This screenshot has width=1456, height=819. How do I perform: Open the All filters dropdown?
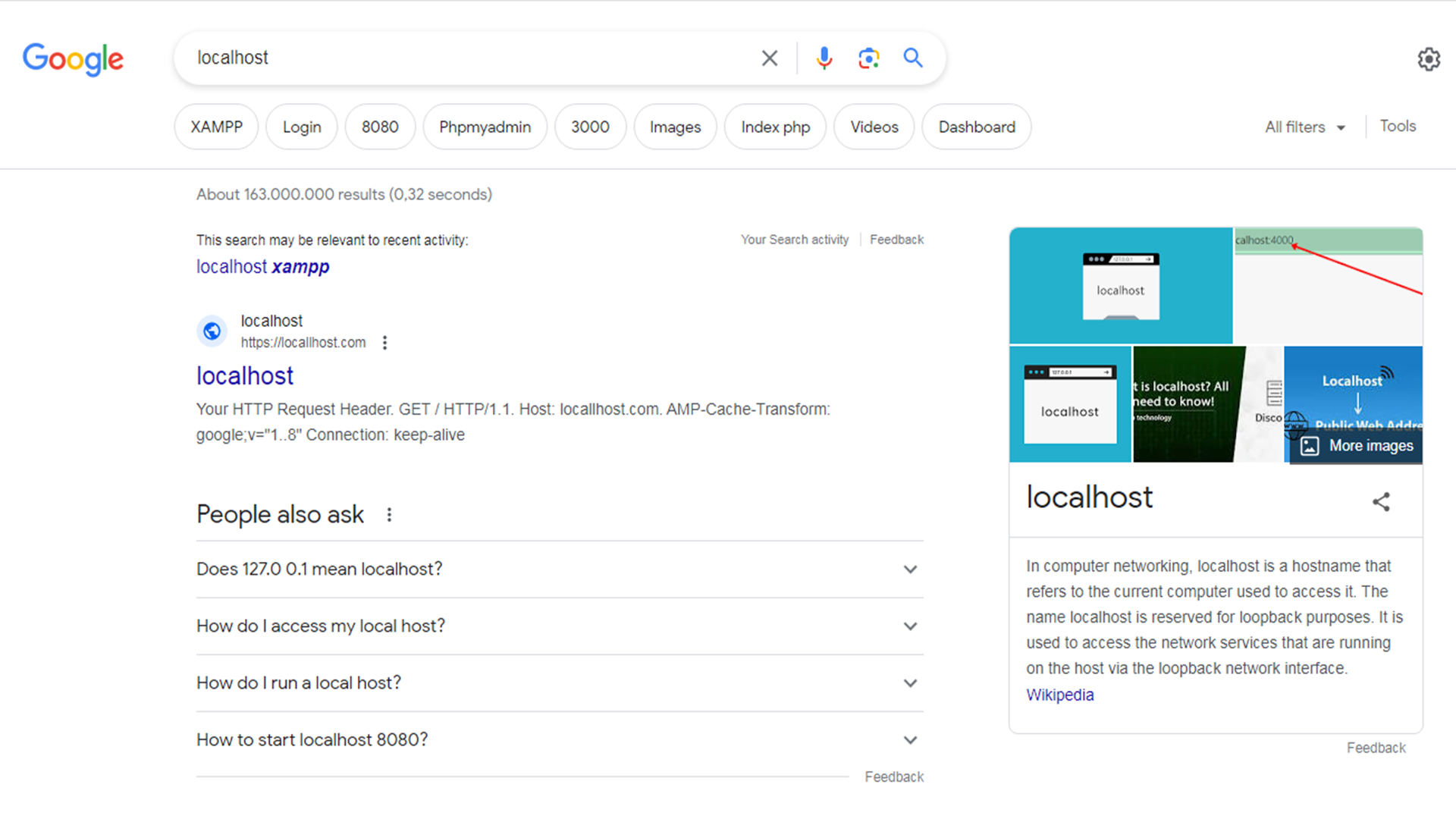click(x=1305, y=127)
